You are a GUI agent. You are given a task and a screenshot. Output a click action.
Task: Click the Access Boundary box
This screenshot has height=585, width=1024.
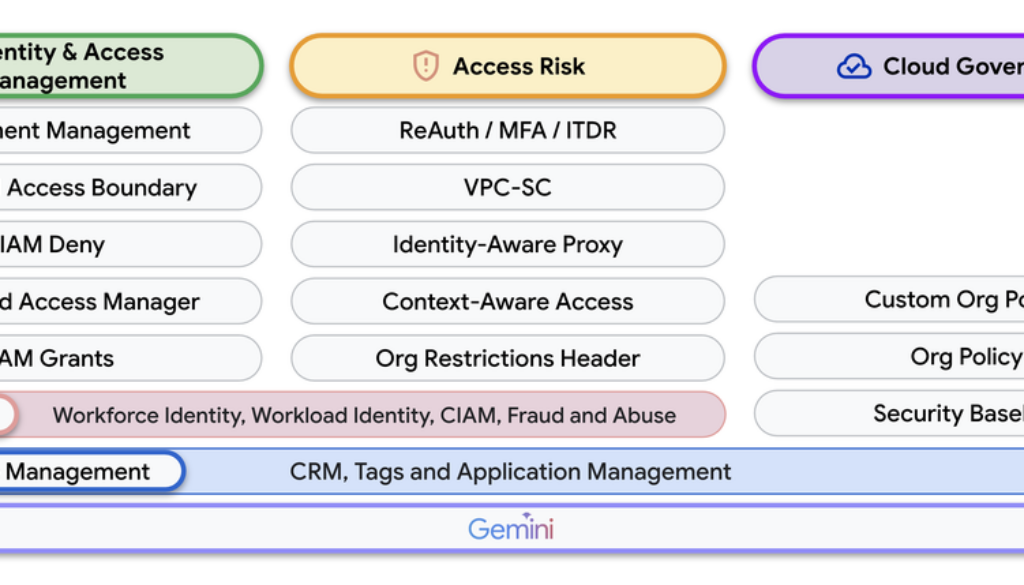click(x=110, y=188)
